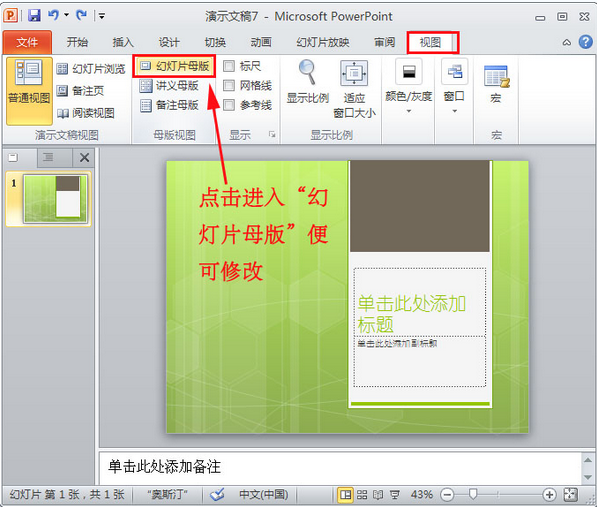Screen dimensions: 597x507
Task: Click 奥斯汀 theme name in status bar
Action: pos(167,495)
